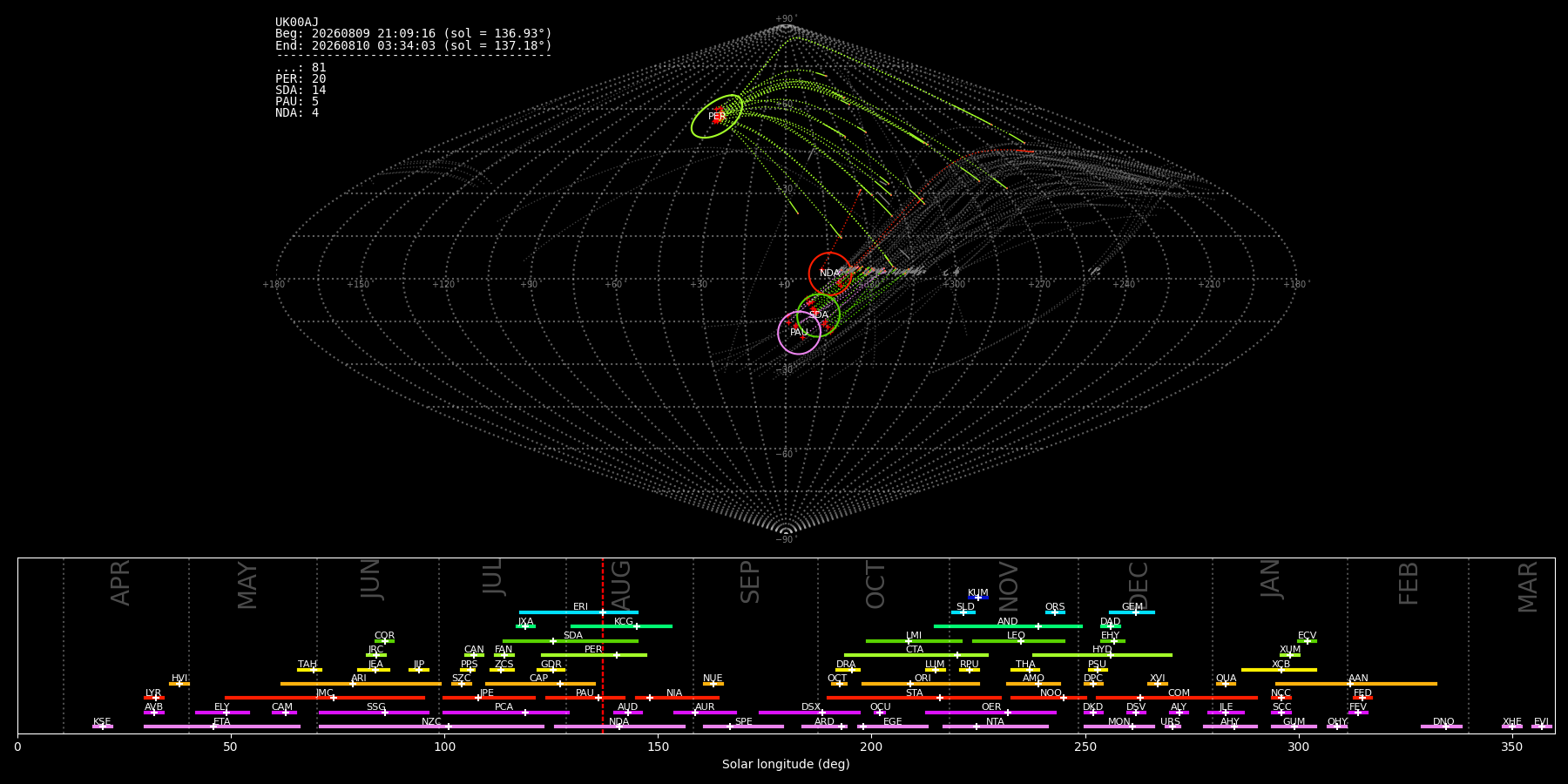Select the NTA shower bar
The width and height of the screenshot is (1568, 784).
point(996,727)
